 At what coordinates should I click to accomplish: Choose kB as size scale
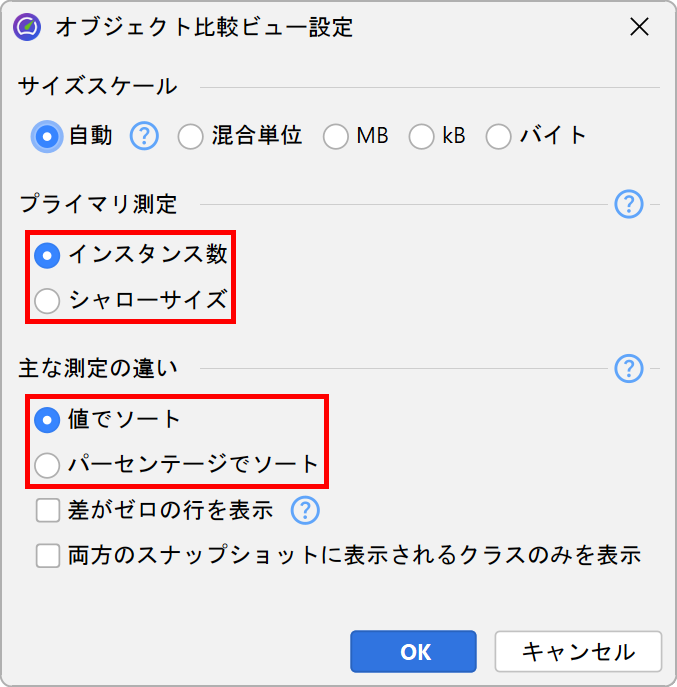tap(422, 136)
